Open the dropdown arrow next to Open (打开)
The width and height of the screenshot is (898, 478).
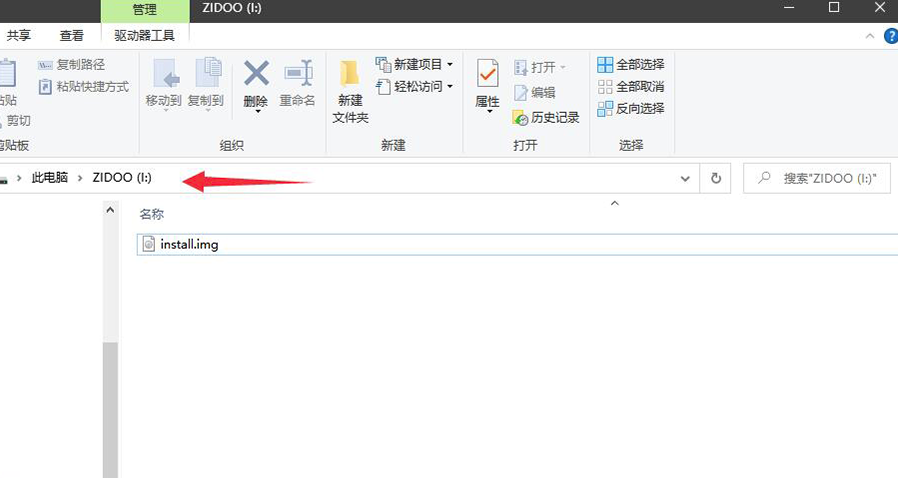562,68
